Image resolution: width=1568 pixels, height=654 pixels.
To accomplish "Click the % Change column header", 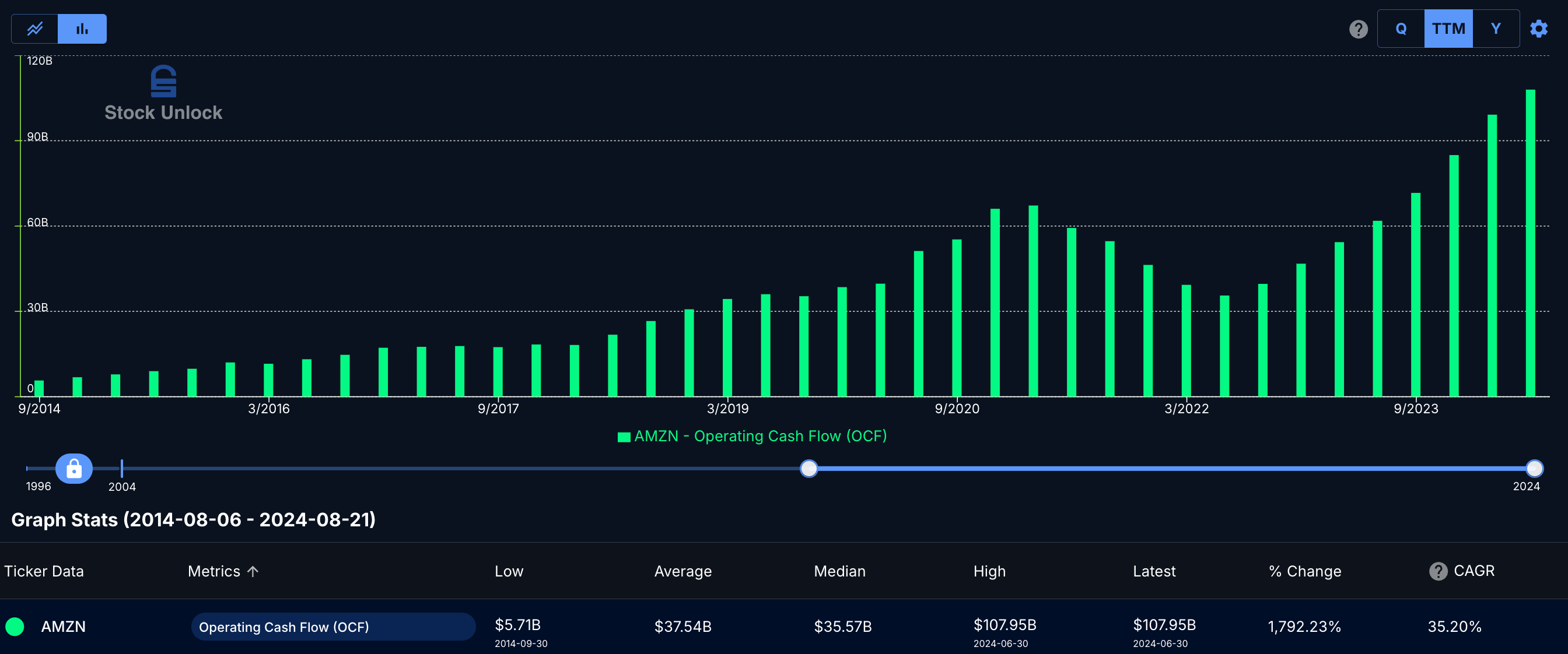I will pyautogui.click(x=1305, y=571).
